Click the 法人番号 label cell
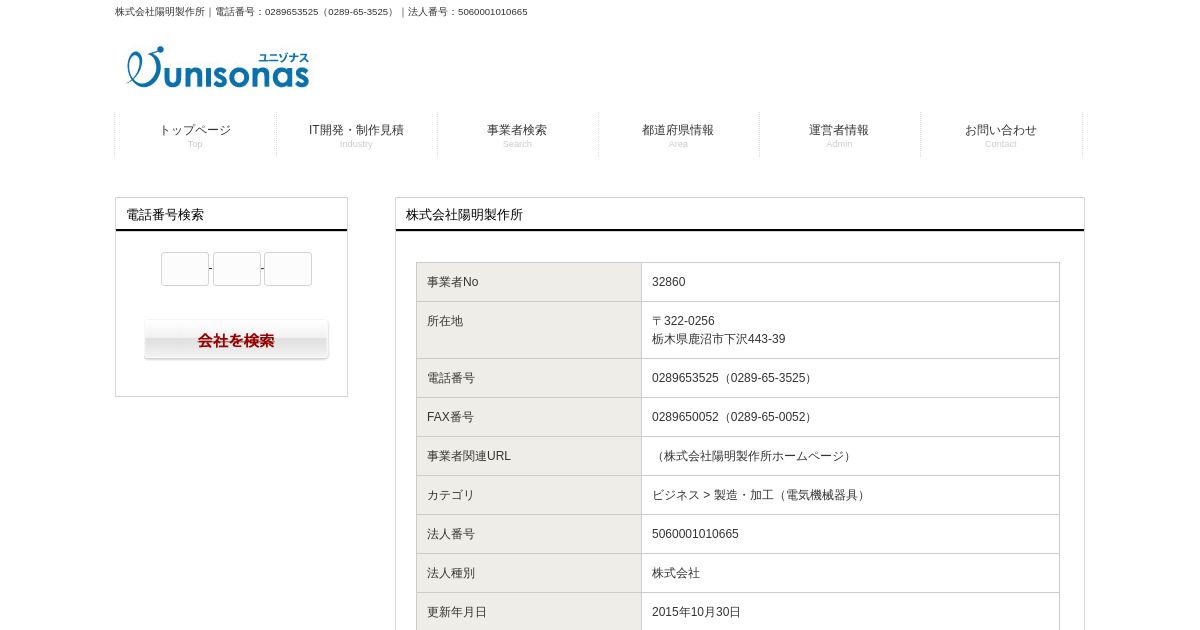Viewport: 1200px width, 630px height. pyautogui.click(x=529, y=534)
